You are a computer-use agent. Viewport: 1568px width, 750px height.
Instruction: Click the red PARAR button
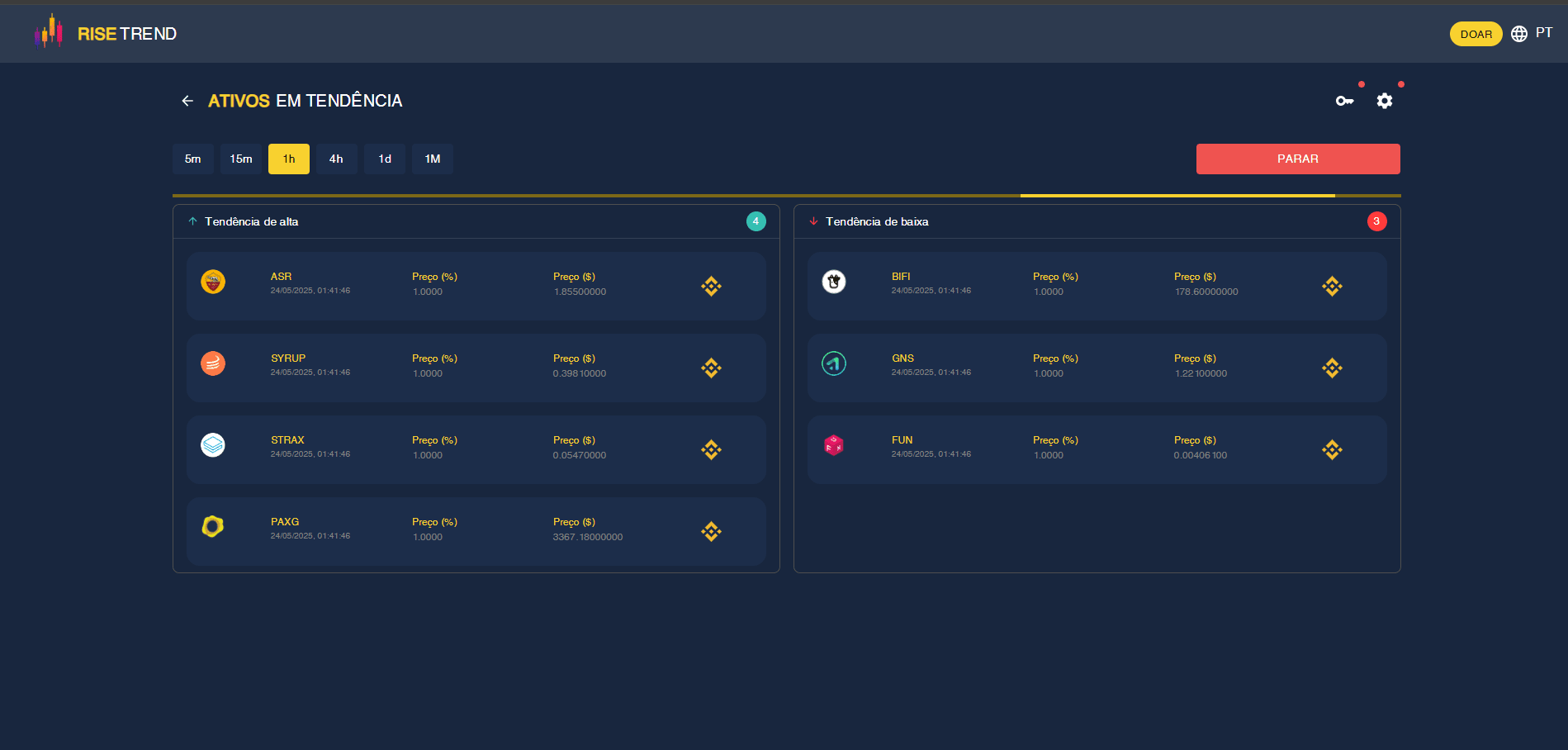click(1298, 159)
